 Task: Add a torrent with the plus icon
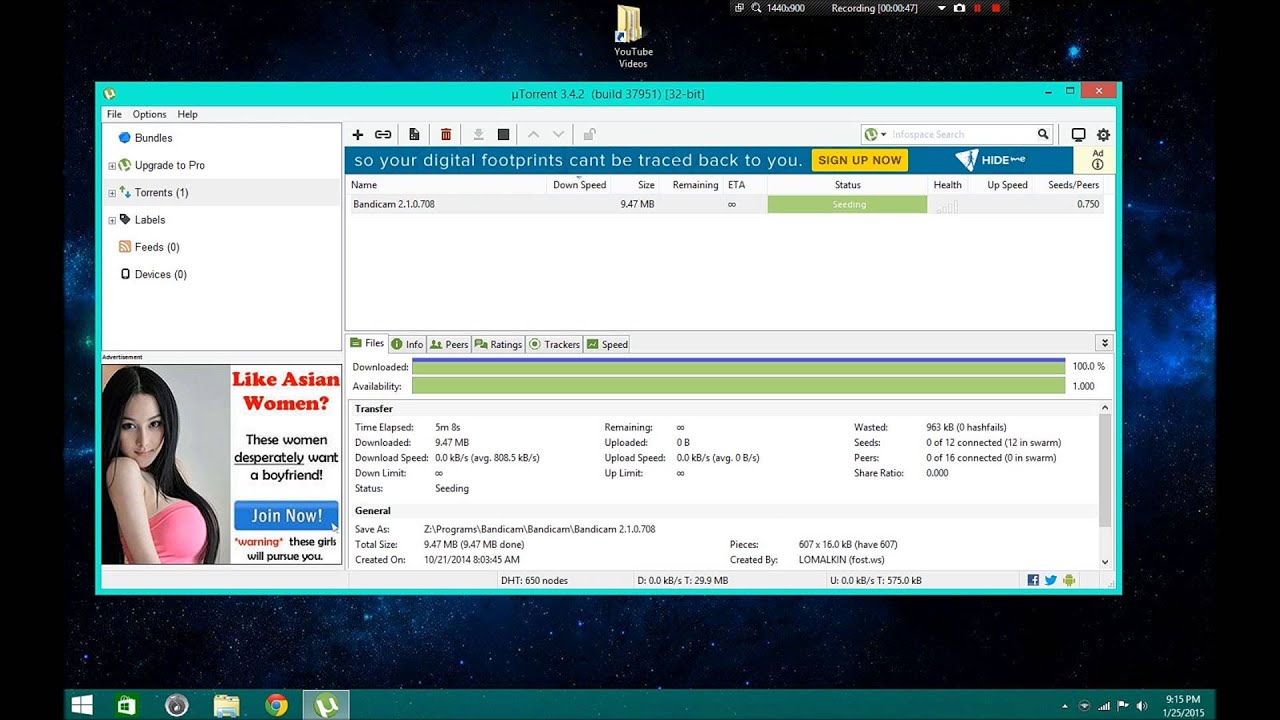(358, 134)
